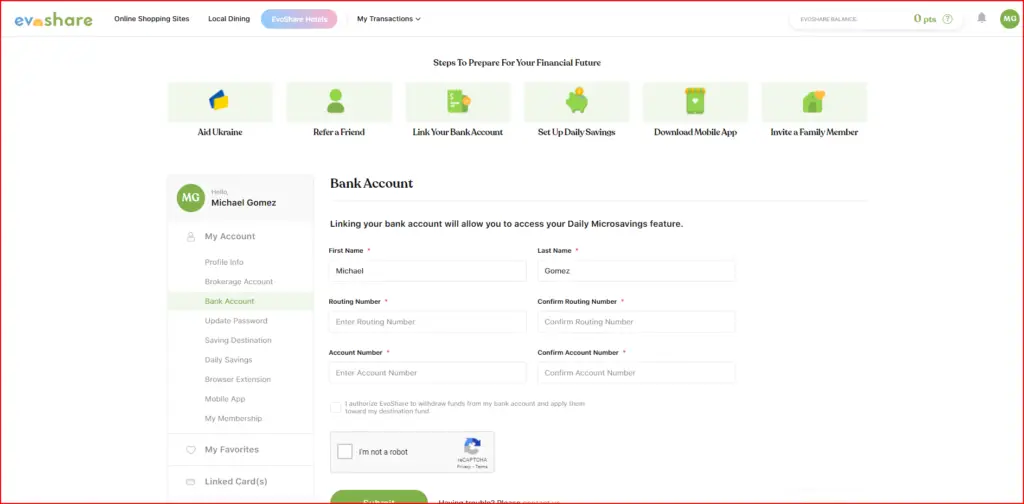Click the reCAPTCHA Terms link
1024x504 pixels.
tap(481, 467)
